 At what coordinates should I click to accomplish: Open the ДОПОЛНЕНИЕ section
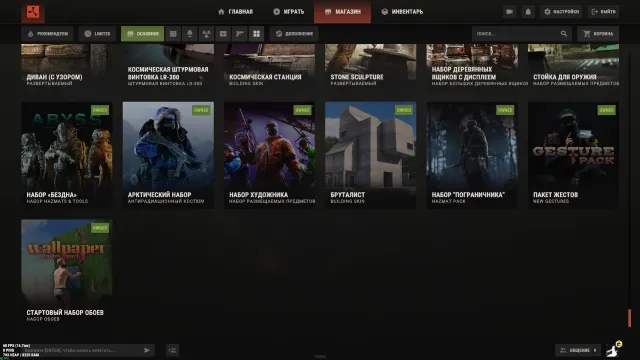[x=294, y=33]
